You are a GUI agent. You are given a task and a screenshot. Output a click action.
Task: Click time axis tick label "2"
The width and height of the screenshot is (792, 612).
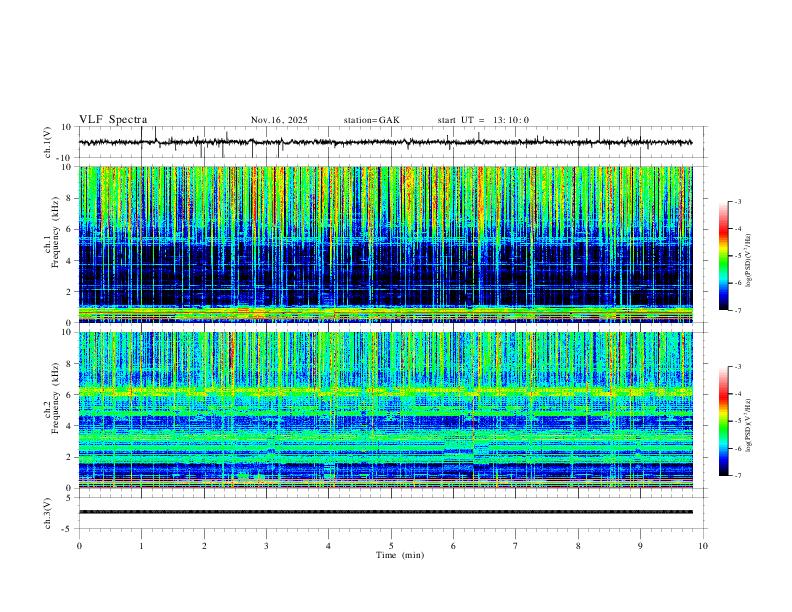(x=204, y=546)
